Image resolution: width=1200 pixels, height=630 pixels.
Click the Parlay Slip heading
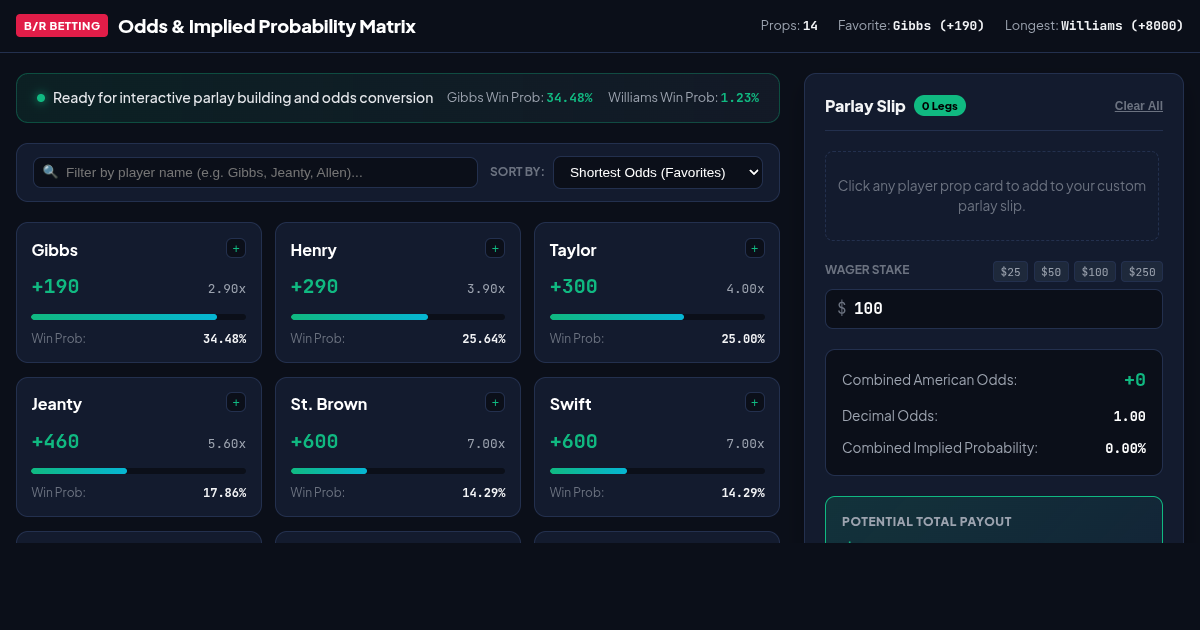pyautogui.click(x=865, y=106)
